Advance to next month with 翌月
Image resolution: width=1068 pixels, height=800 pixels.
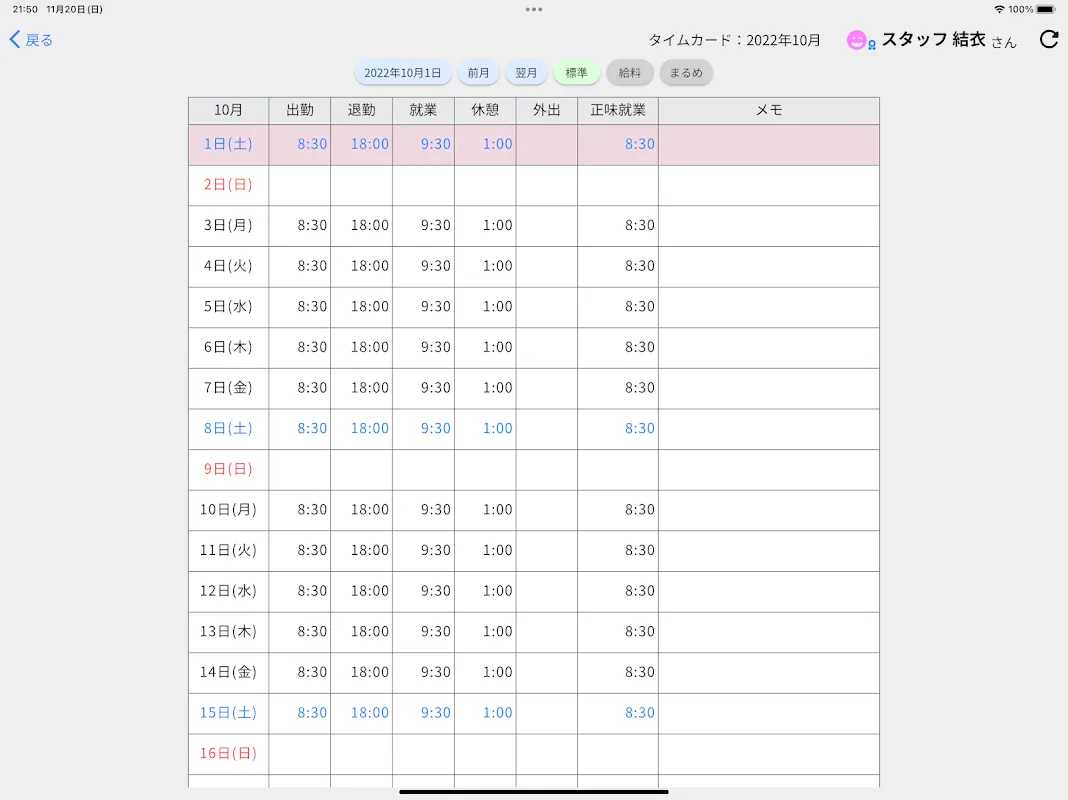click(526, 72)
